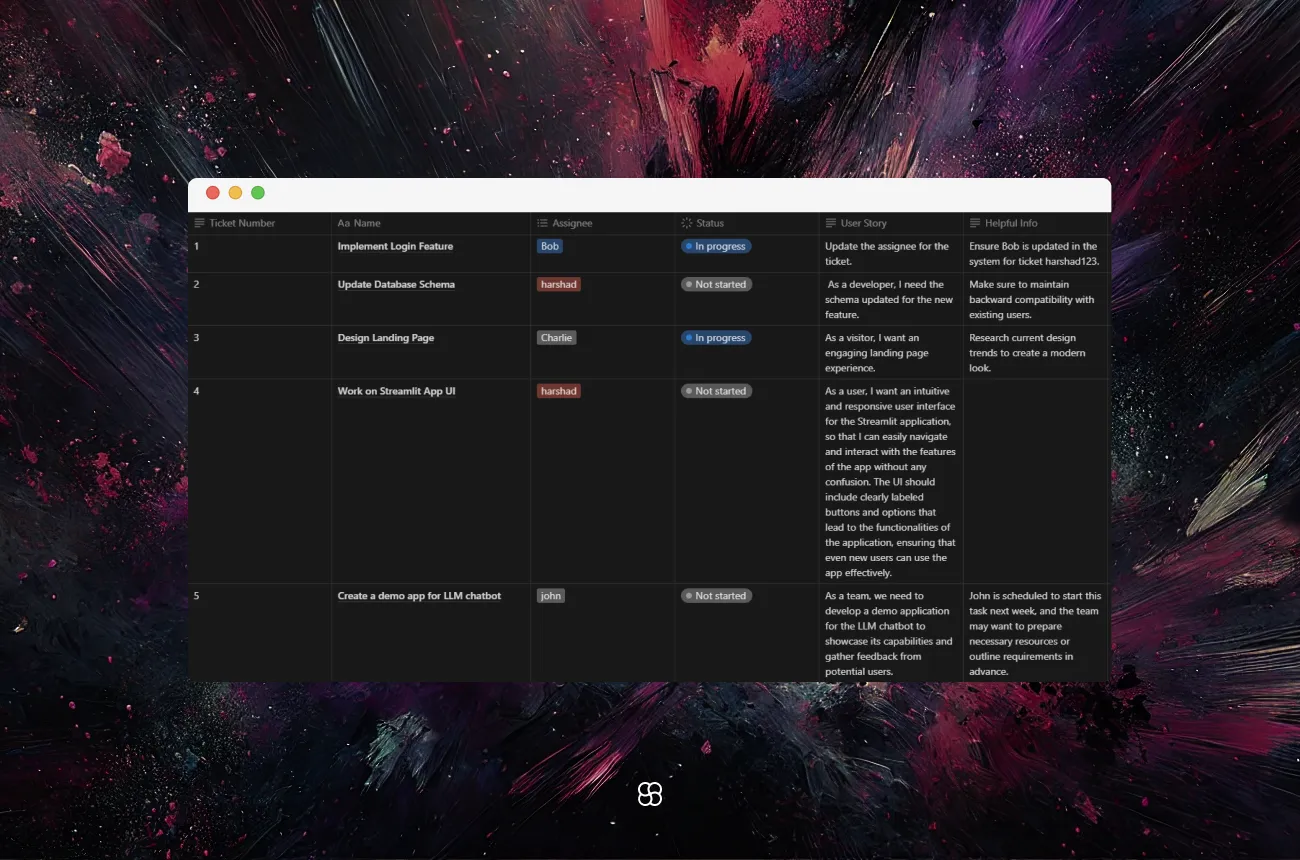Open the User Story column header
This screenshot has height=860, width=1300.
coord(891,223)
